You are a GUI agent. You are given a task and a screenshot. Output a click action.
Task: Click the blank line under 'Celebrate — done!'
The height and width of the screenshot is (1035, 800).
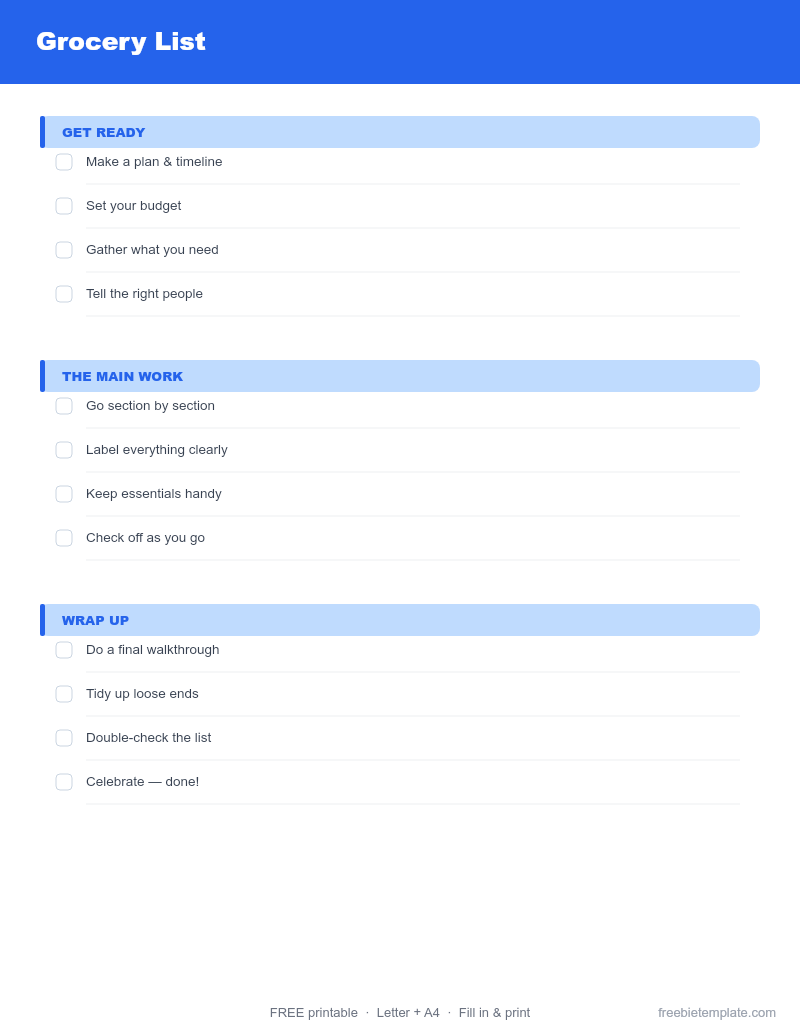pos(413,804)
